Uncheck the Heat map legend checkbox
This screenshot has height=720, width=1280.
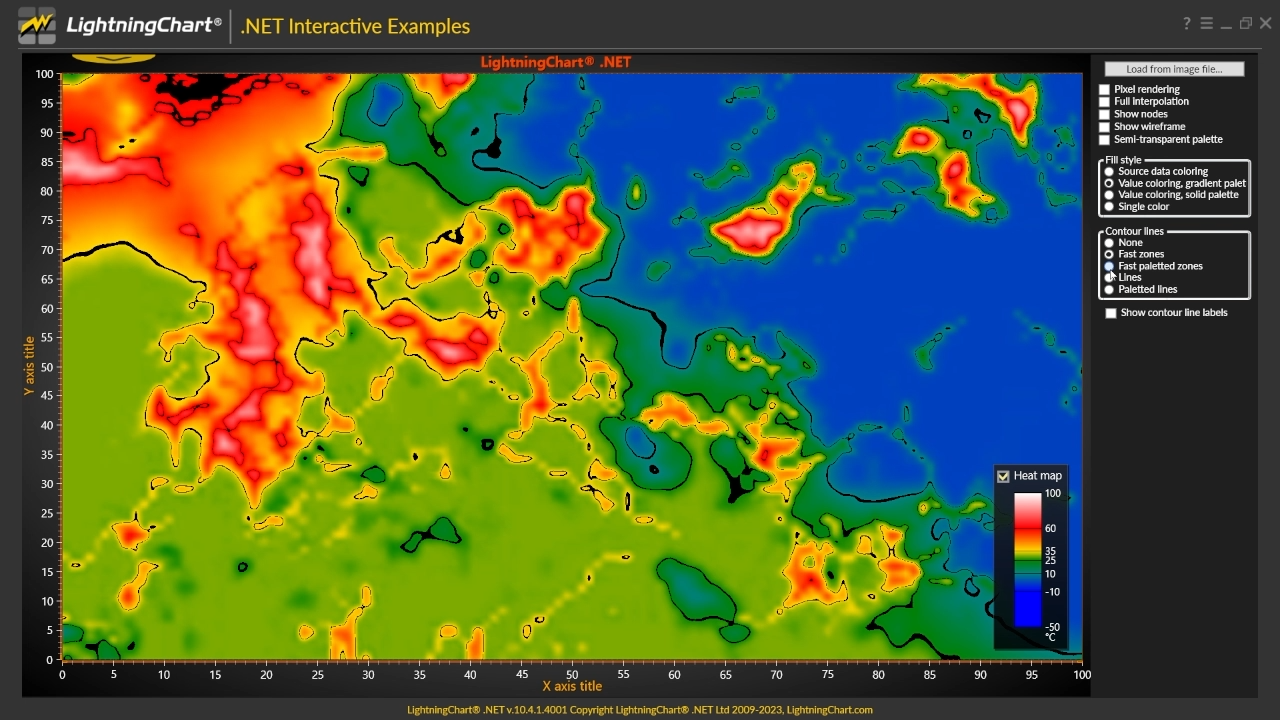pos(1003,476)
